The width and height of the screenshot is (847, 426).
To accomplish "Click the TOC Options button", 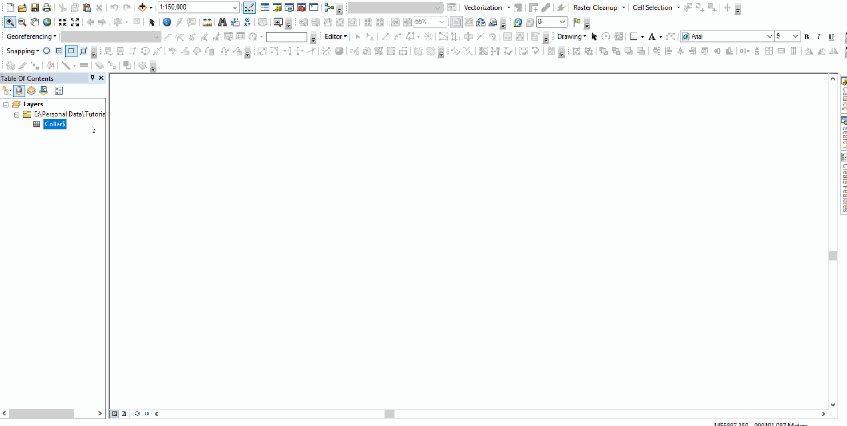I will (59, 91).
